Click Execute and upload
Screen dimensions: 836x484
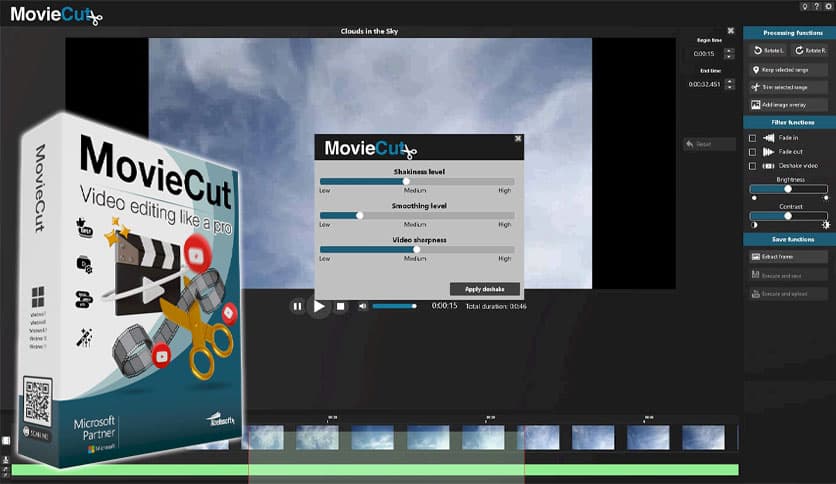(788, 294)
